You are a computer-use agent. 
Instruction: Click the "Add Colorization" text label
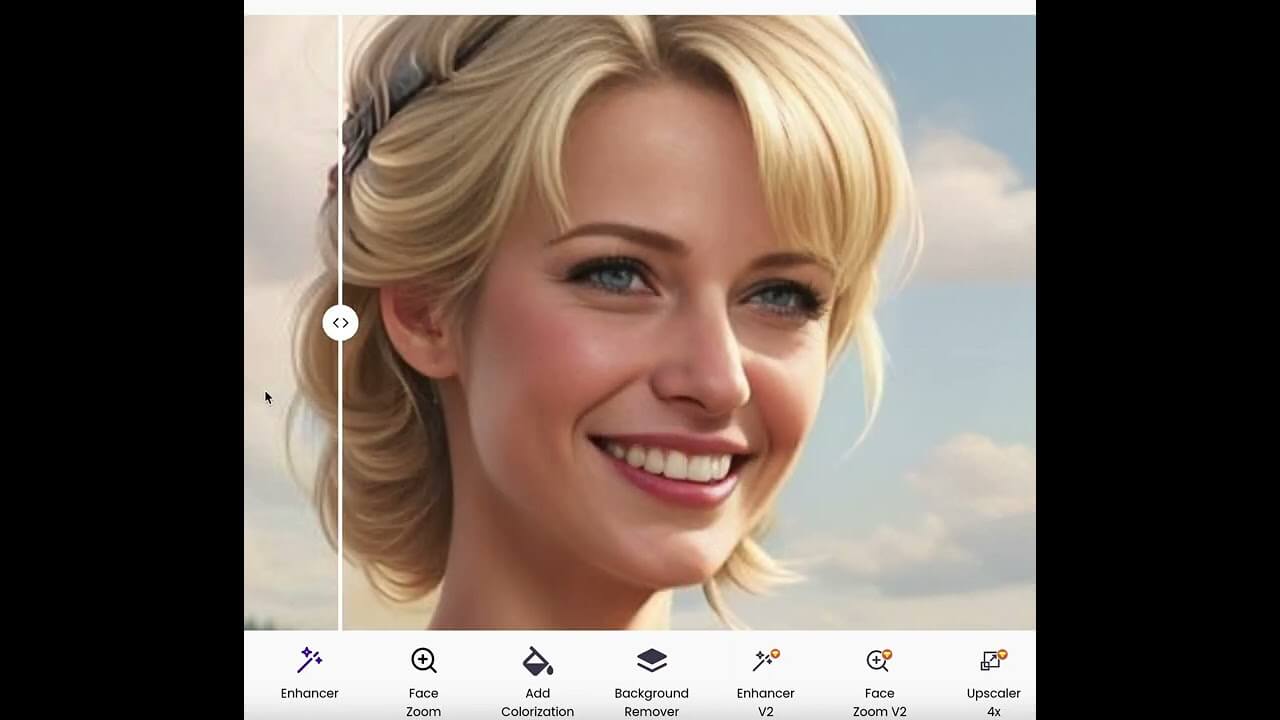537,702
